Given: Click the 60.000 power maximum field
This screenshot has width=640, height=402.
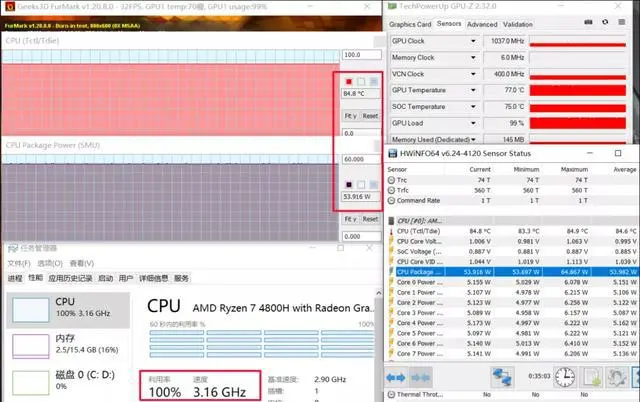Looking at the screenshot, I should pos(362,159).
